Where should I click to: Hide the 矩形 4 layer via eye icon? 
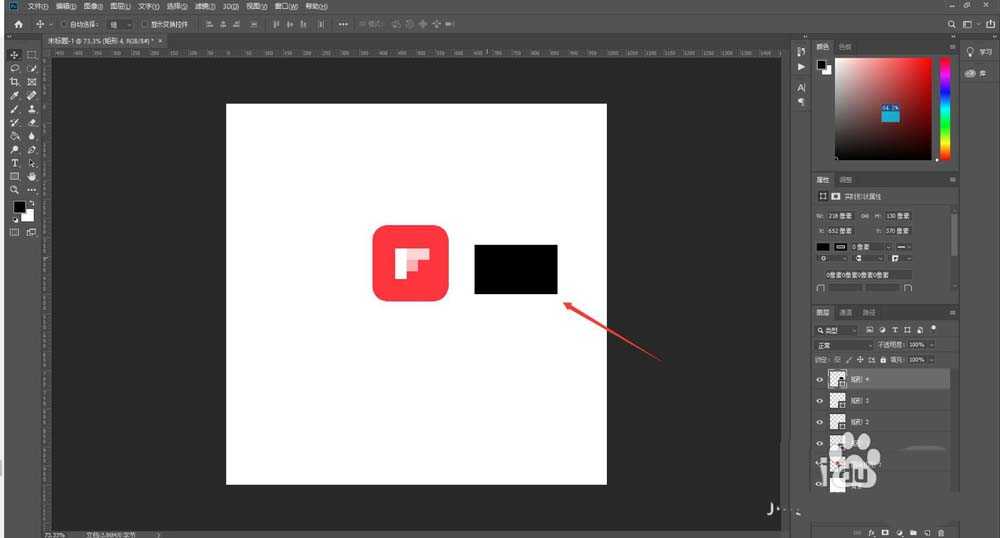coord(820,380)
